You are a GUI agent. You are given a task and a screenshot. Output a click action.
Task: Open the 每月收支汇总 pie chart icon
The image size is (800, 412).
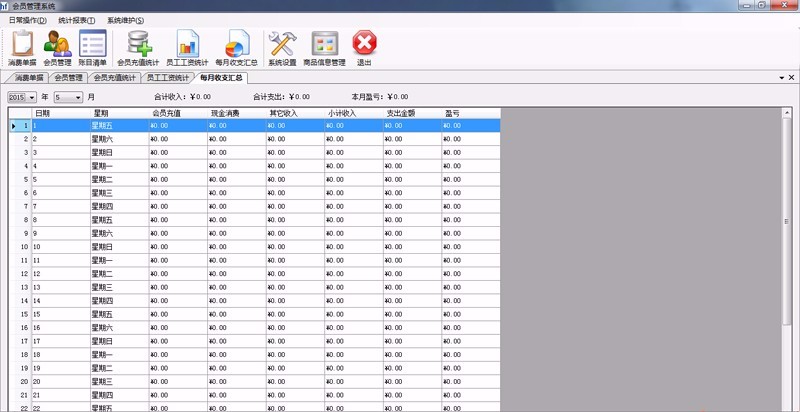236,48
